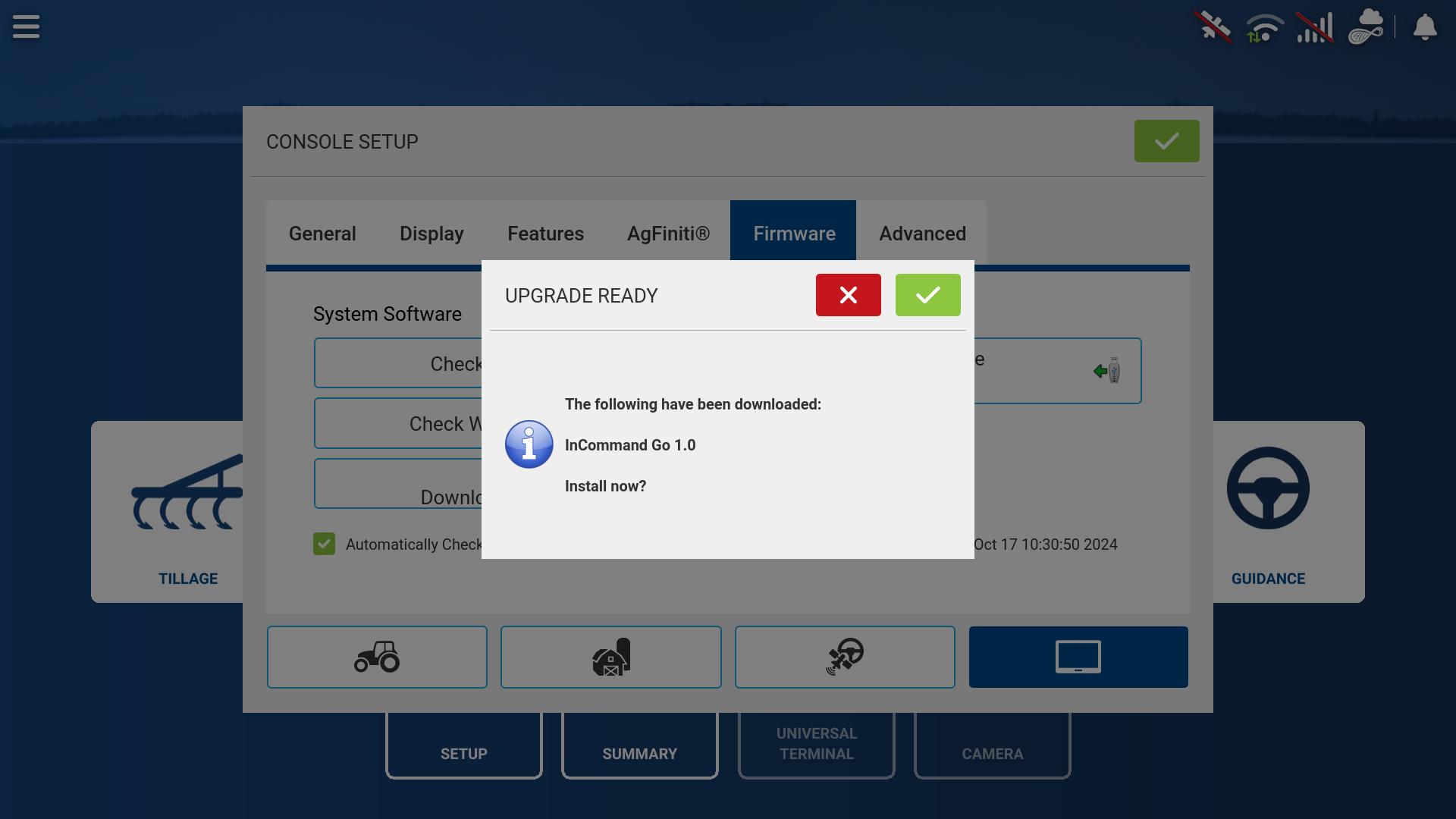Screen dimensions: 1456x819
Task: Select the console display setup icon
Action: 1078,657
